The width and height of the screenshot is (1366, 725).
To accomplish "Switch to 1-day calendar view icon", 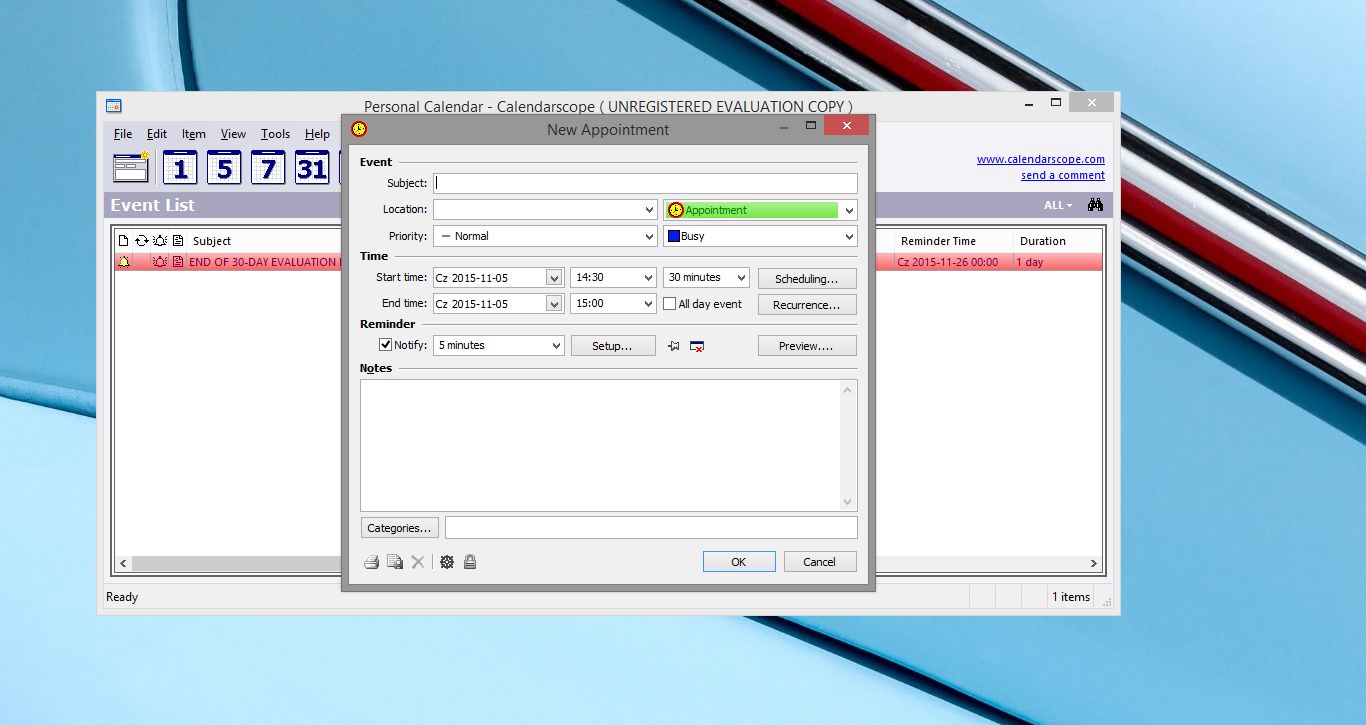I will (180, 167).
